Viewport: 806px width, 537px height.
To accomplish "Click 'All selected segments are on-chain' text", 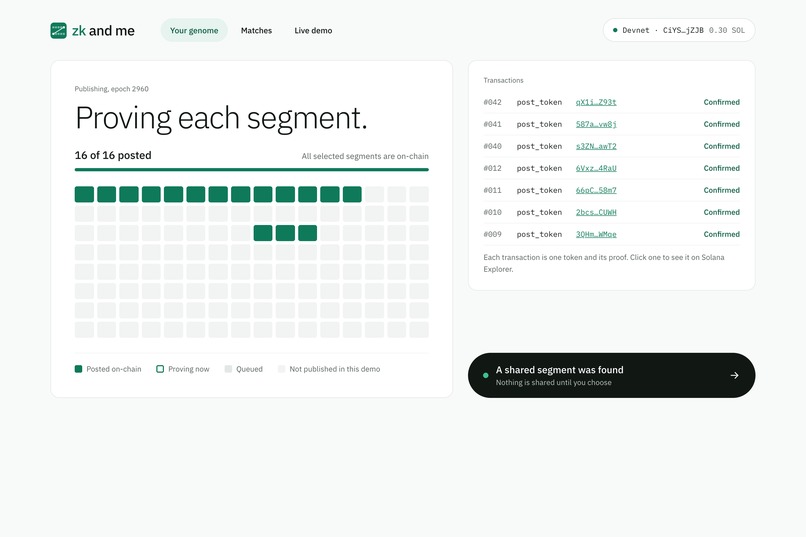I will (x=365, y=156).
